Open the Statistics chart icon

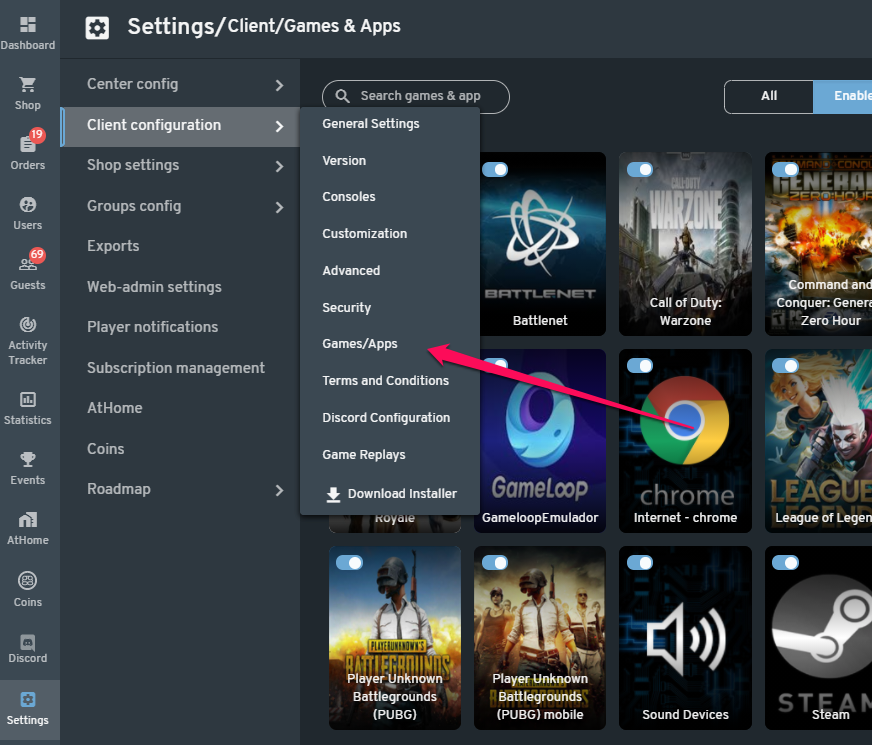28,399
